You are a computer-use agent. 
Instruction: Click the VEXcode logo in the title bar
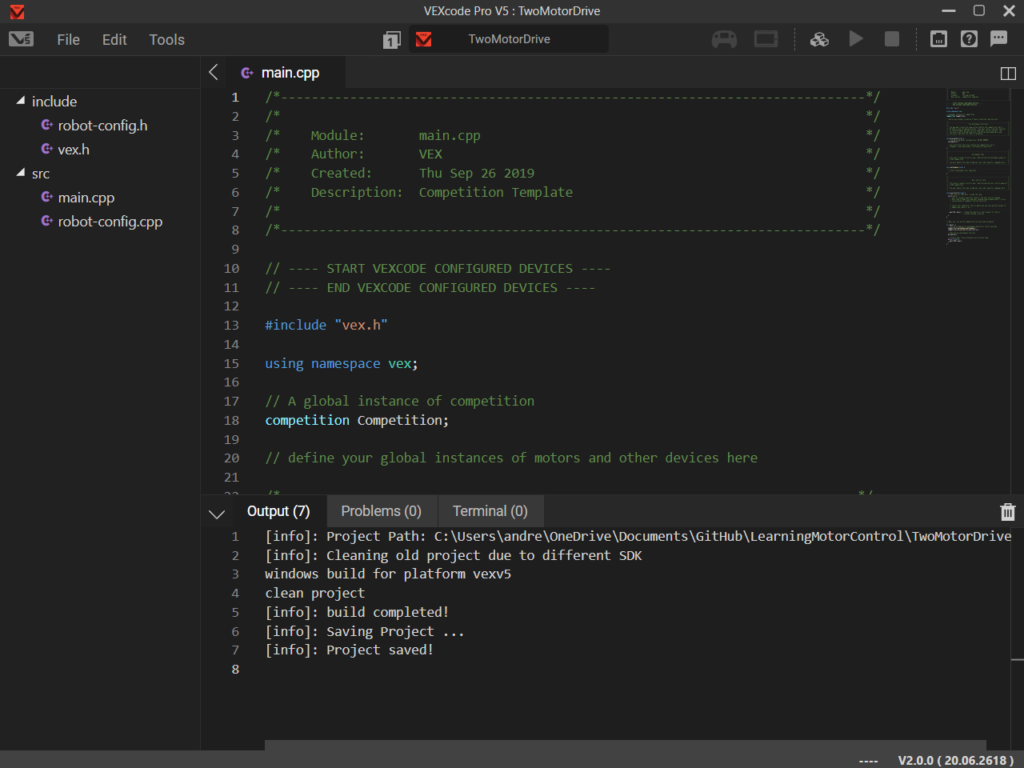[17, 11]
